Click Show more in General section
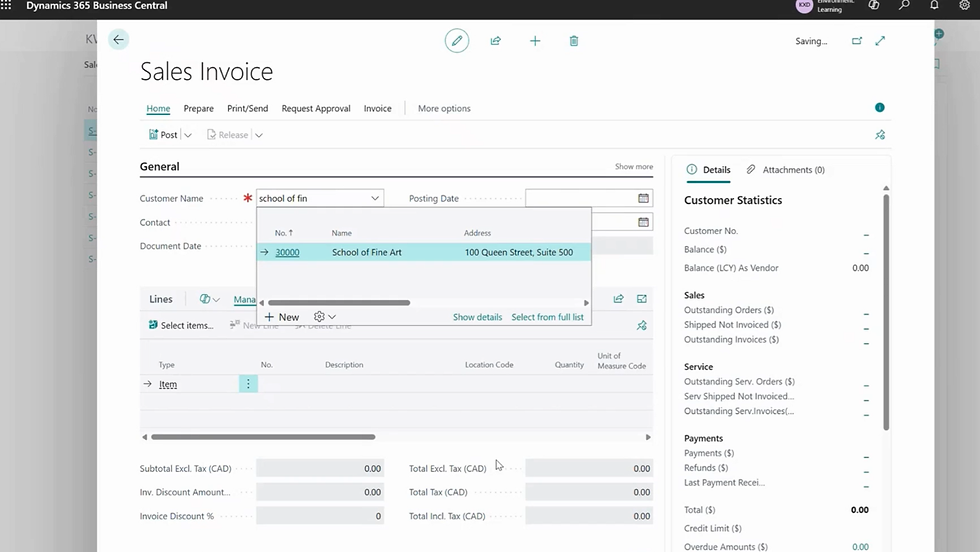Image resolution: width=980 pixels, height=552 pixels. pyautogui.click(x=634, y=166)
